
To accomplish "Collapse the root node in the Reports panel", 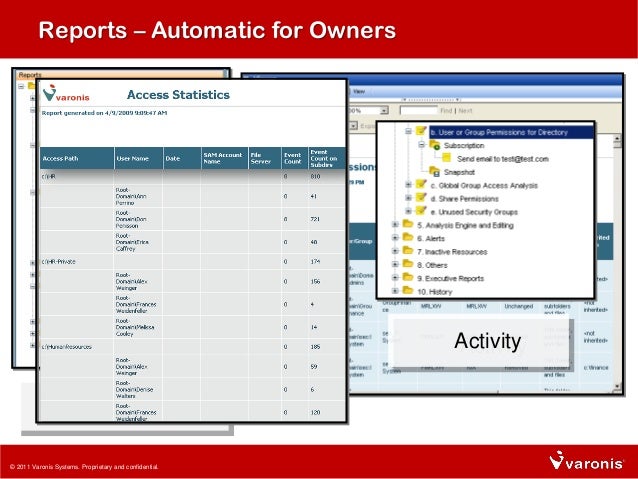I will pos(21,86).
